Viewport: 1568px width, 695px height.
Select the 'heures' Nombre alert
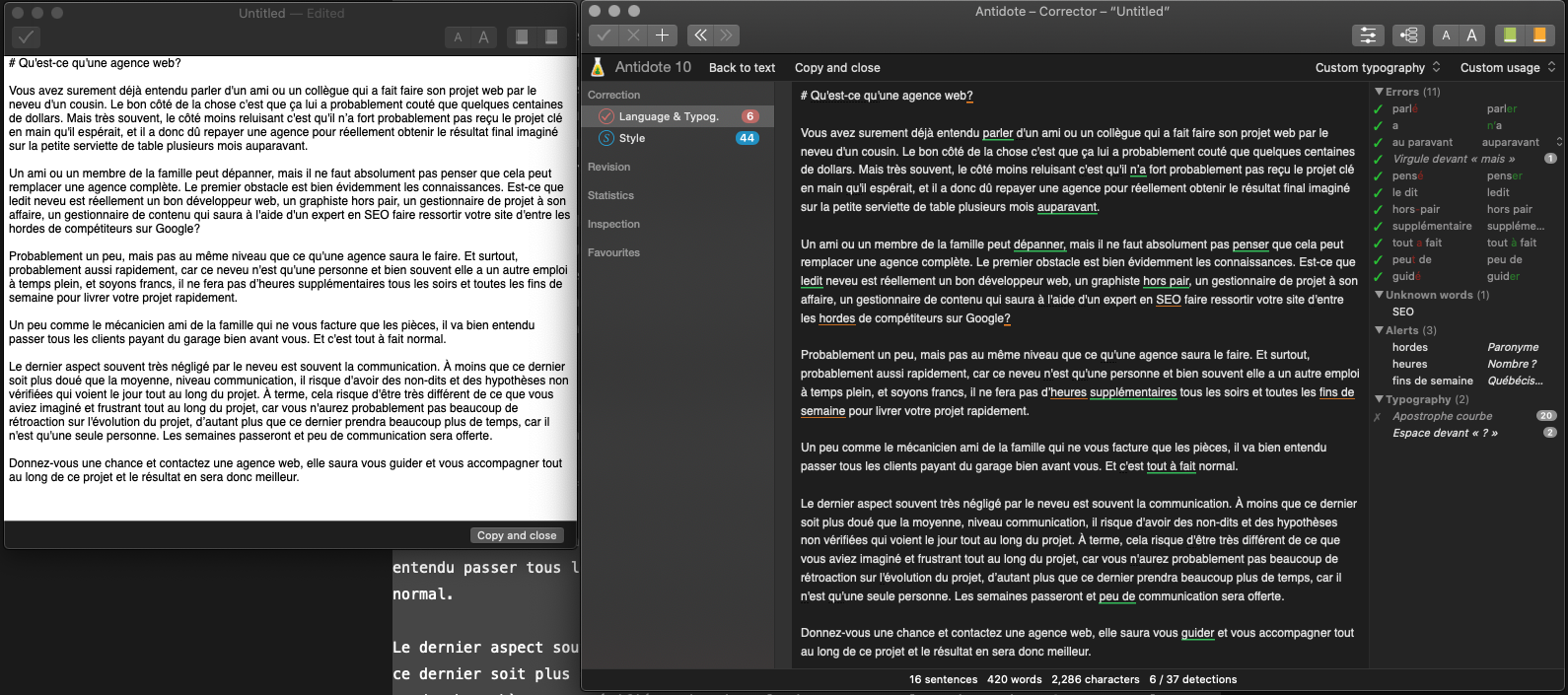click(1465, 364)
